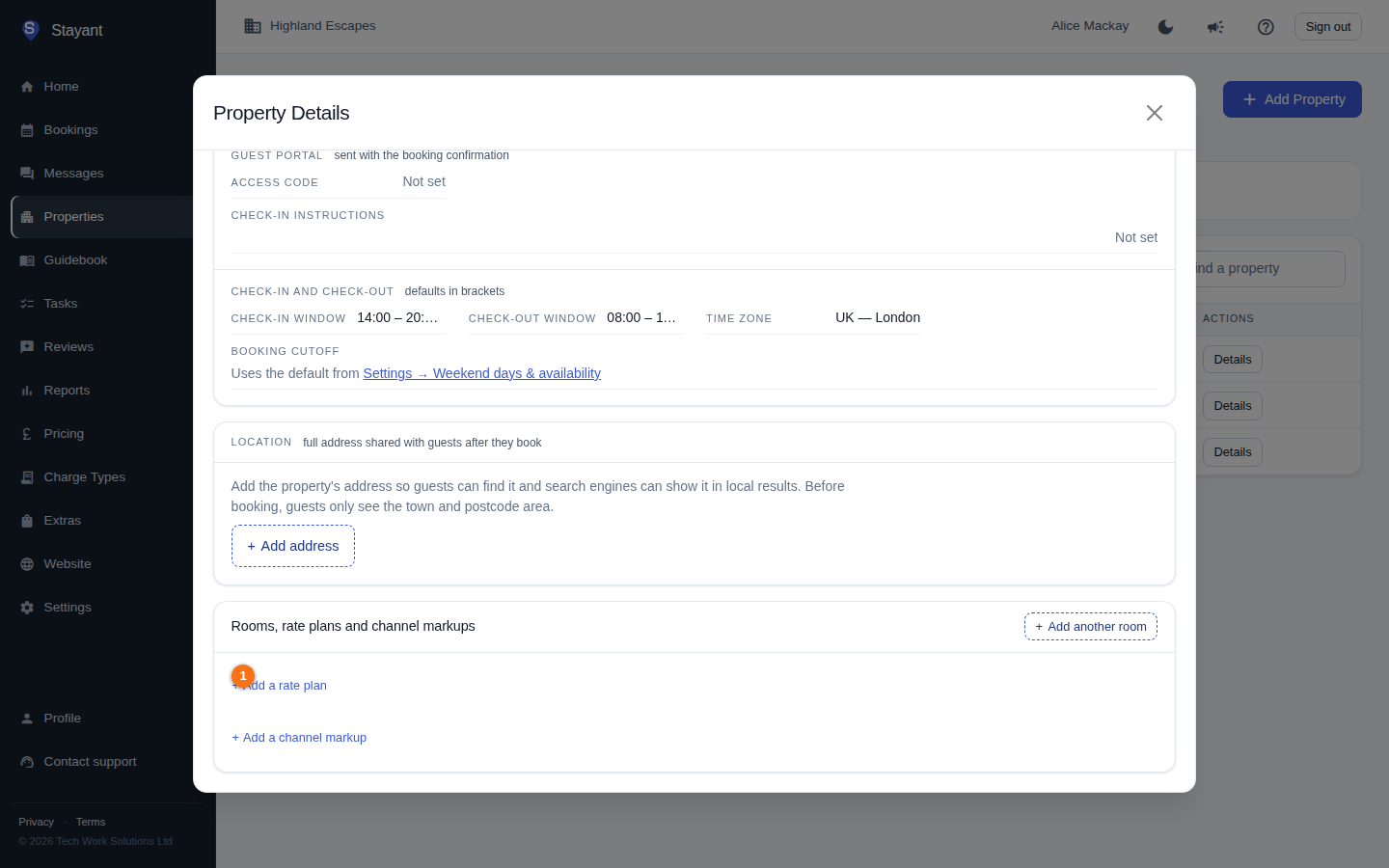Open the Terms footer link
Screen dimensions: 1389x868
coord(91,822)
